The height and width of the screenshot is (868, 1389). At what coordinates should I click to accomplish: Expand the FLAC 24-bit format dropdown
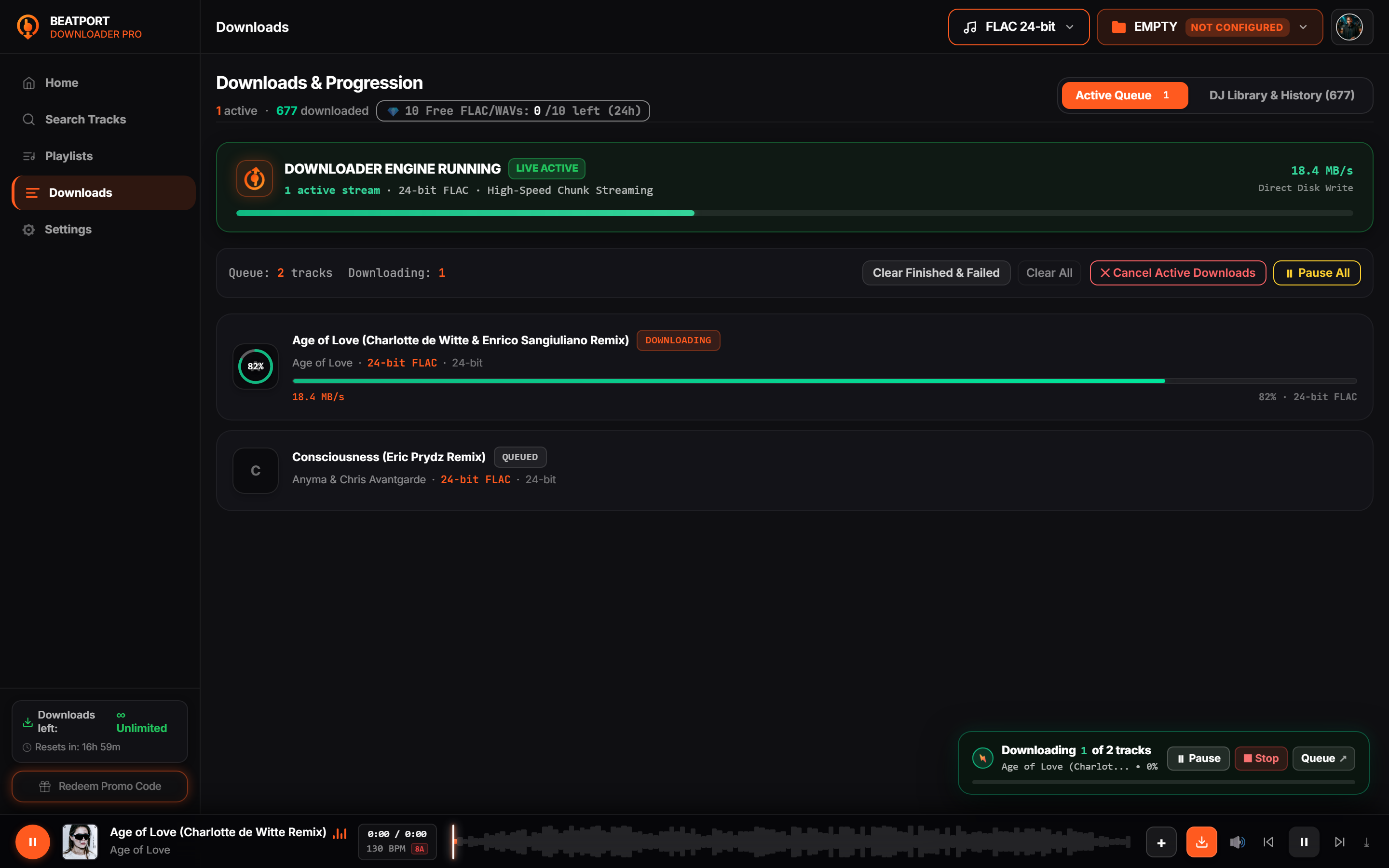(x=1018, y=27)
